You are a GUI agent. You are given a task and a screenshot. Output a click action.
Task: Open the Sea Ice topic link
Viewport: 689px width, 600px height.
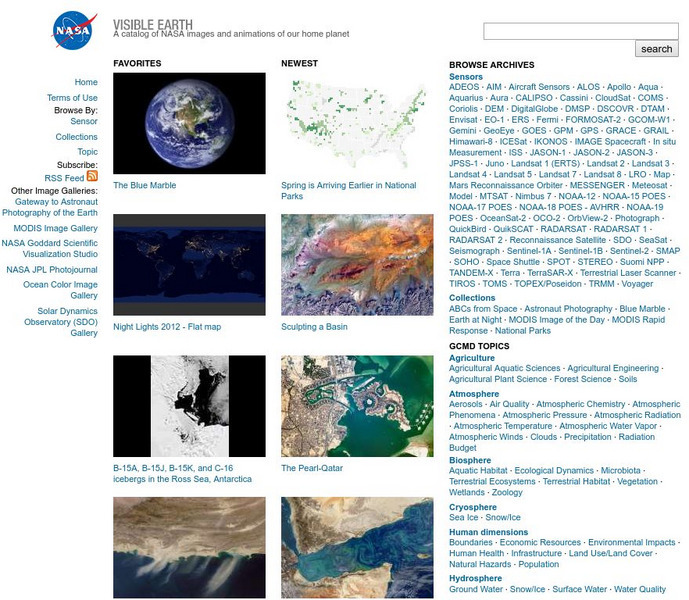(x=464, y=517)
